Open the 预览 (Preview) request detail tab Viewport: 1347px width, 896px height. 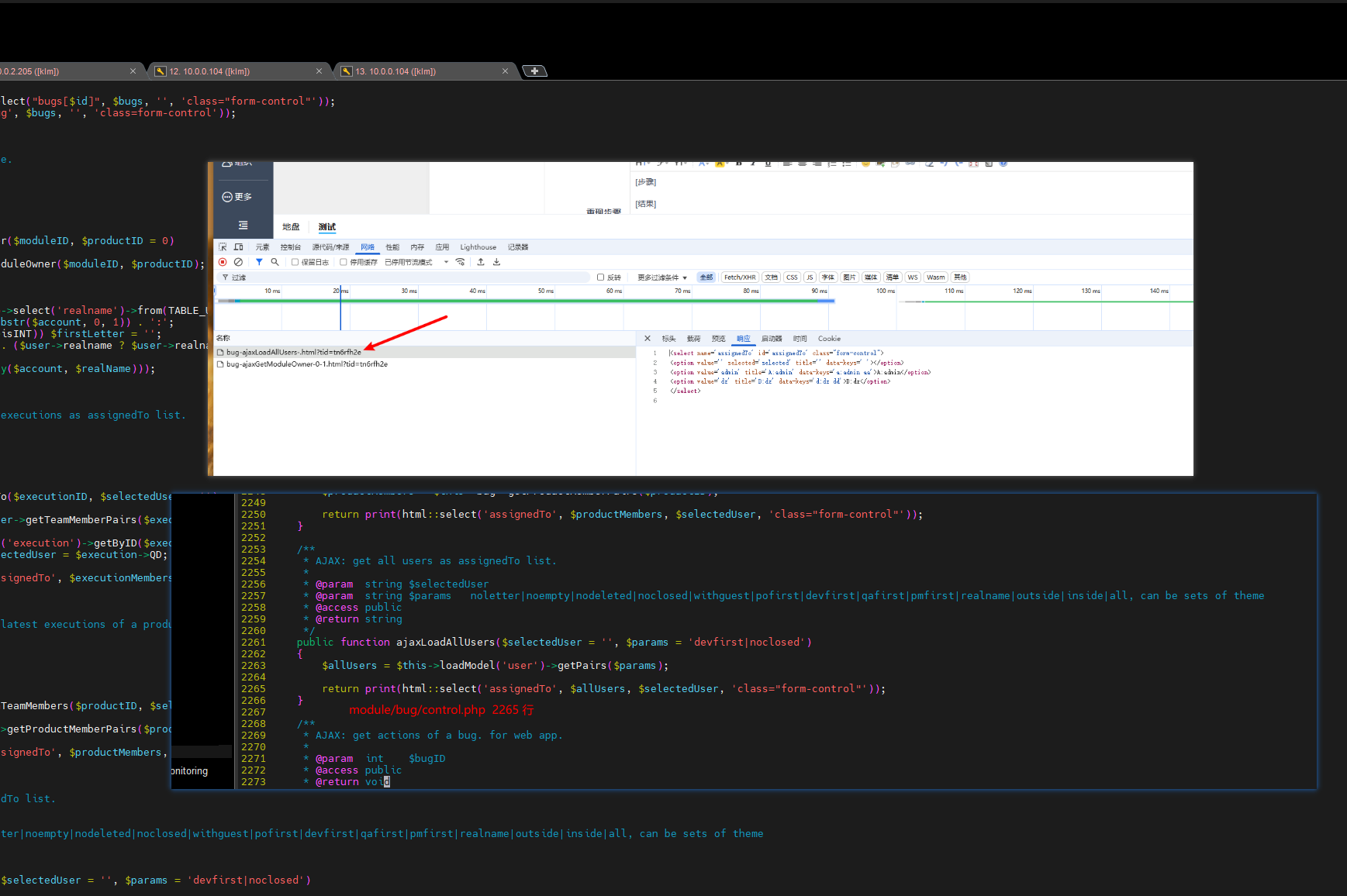point(719,339)
